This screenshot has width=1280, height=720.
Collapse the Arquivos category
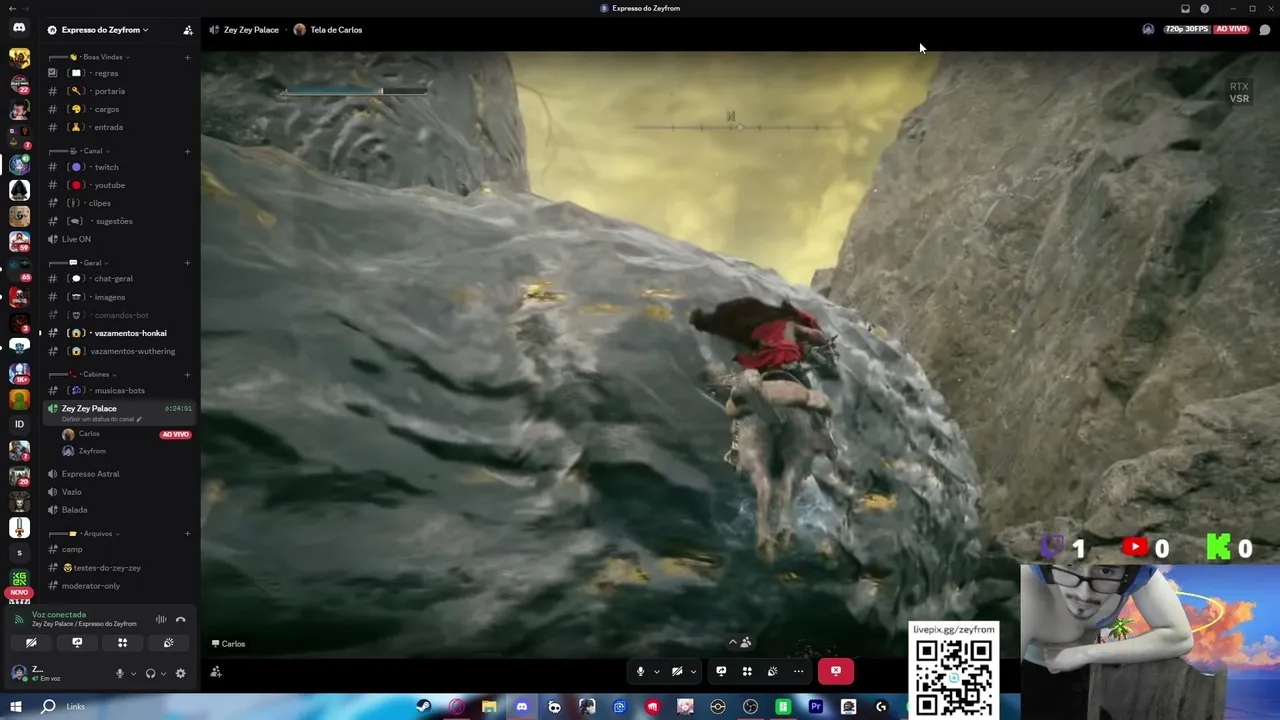click(x=98, y=534)
